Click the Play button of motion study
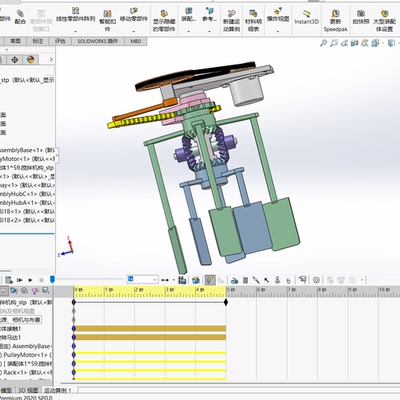The height and width of the screenshot is (400, 400). pos(31,280)
